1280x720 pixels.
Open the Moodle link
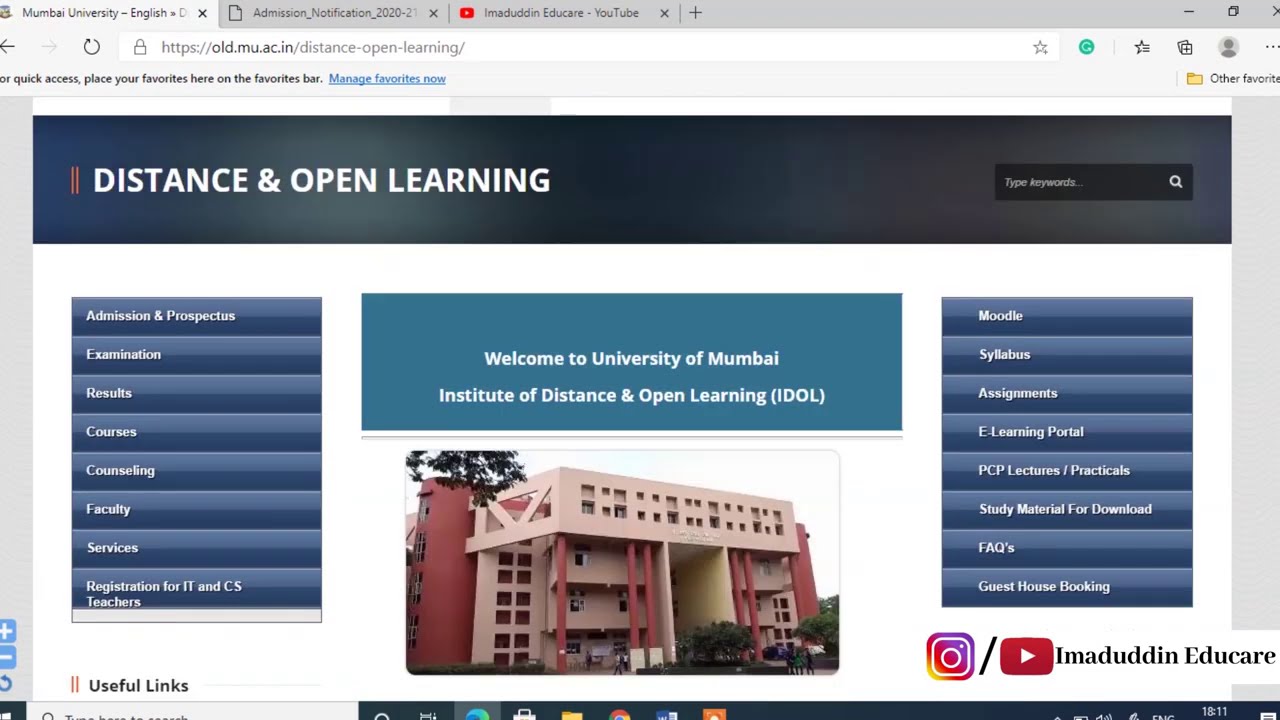[x=1067, y=316]
